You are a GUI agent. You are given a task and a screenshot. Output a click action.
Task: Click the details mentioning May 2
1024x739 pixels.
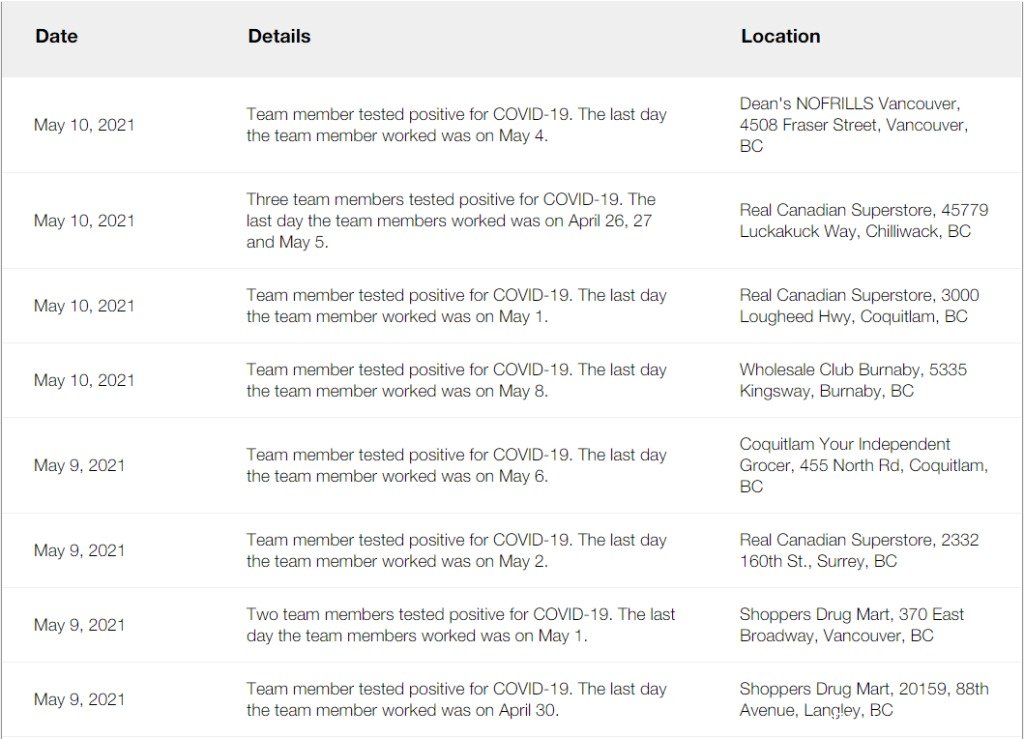456,550
